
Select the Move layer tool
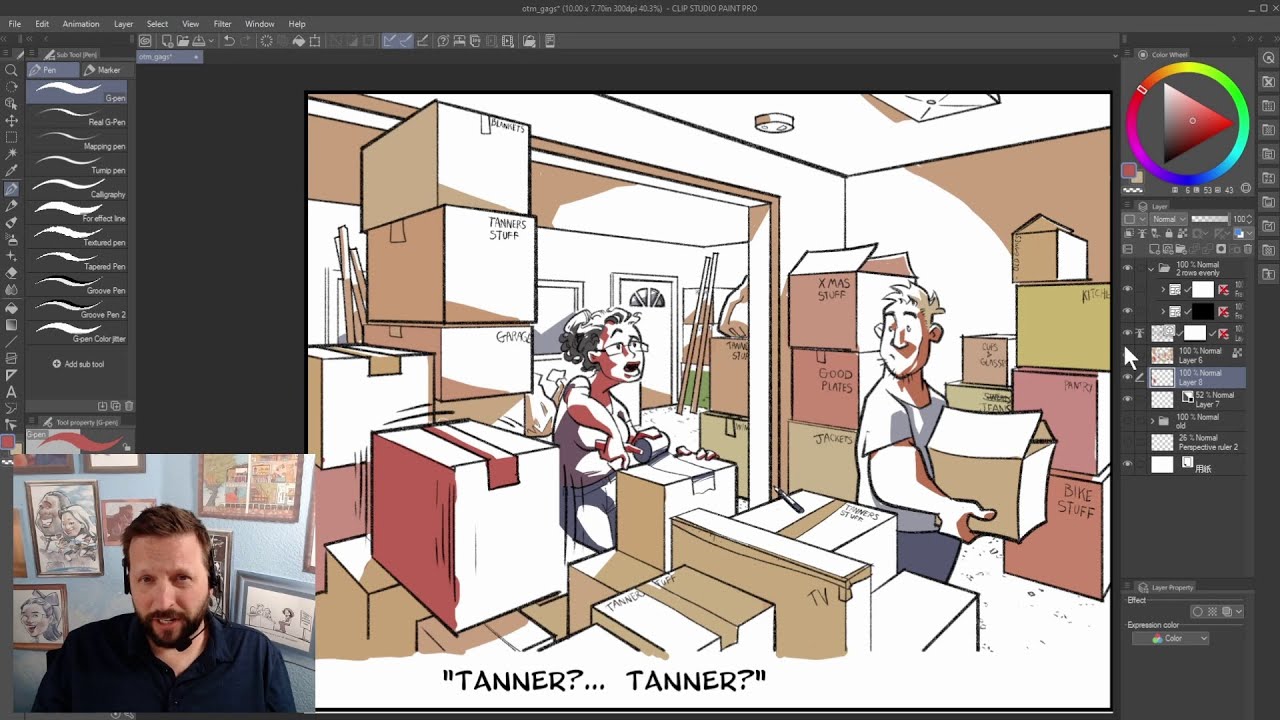(11, 121)
